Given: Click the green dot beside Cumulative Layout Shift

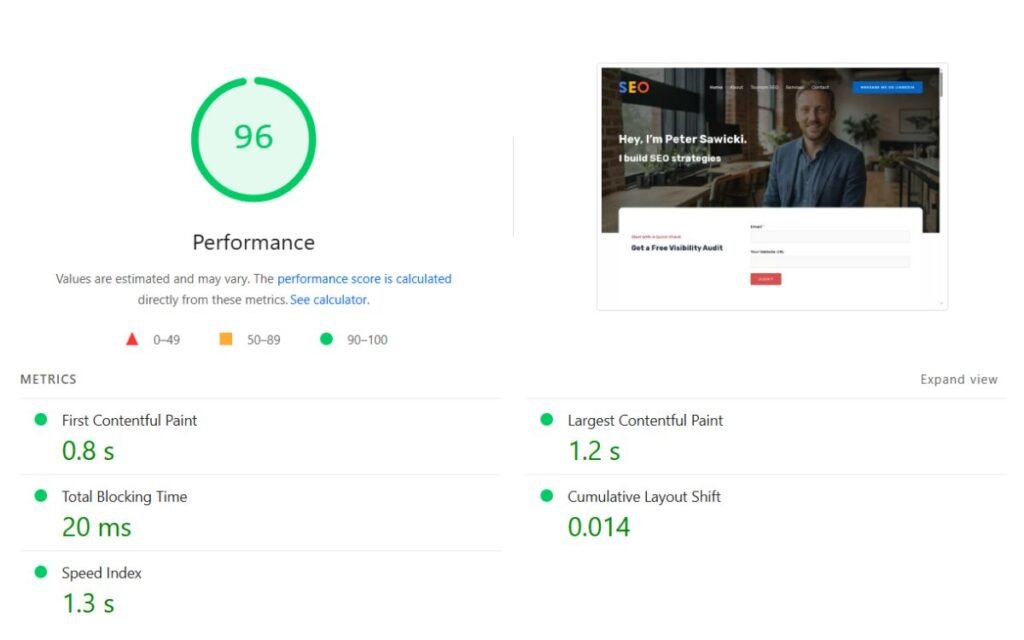Looking at the screenshot, I should coord(546,496).
